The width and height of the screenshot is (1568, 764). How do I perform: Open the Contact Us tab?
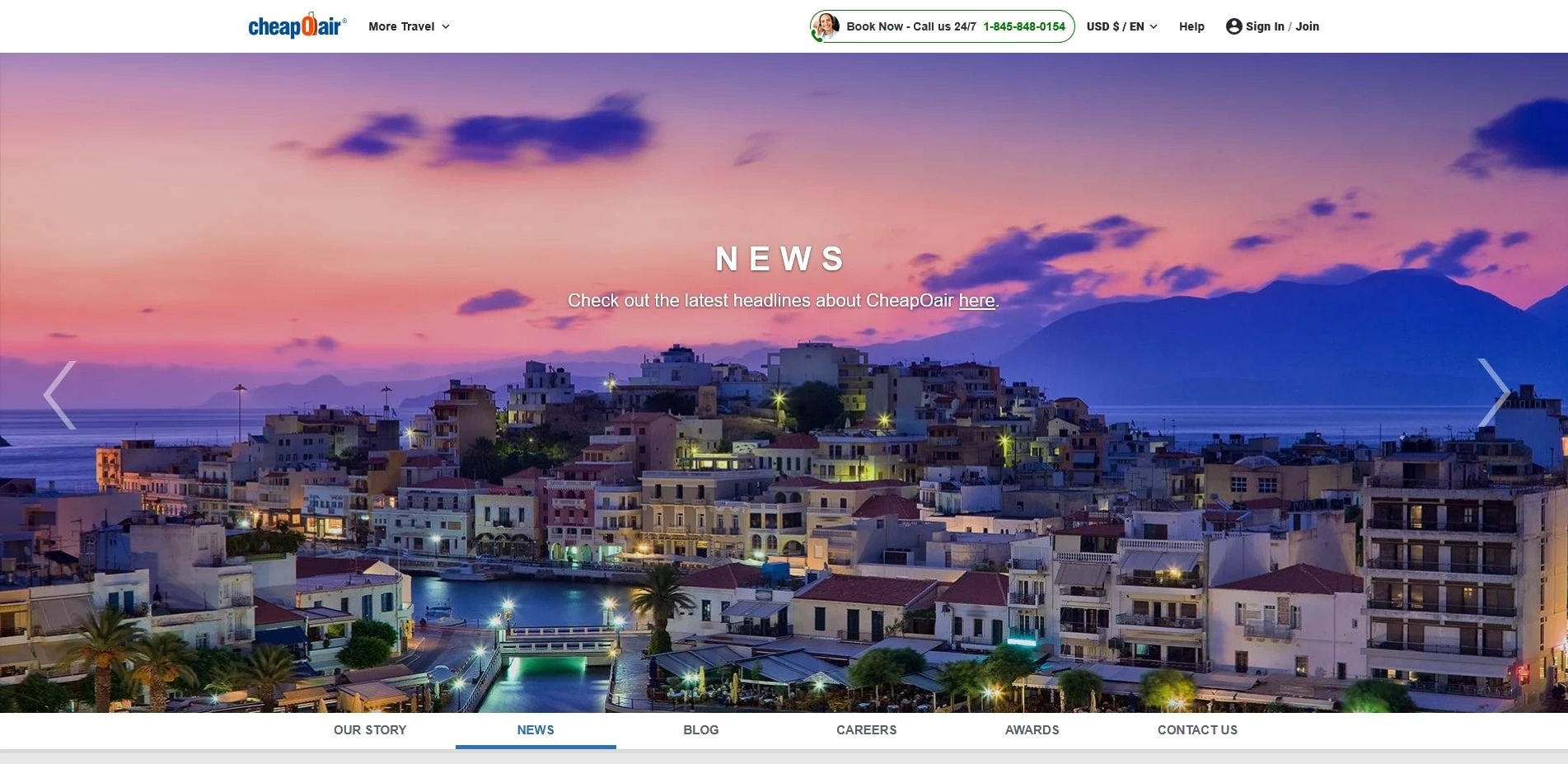click(1197, 730)
